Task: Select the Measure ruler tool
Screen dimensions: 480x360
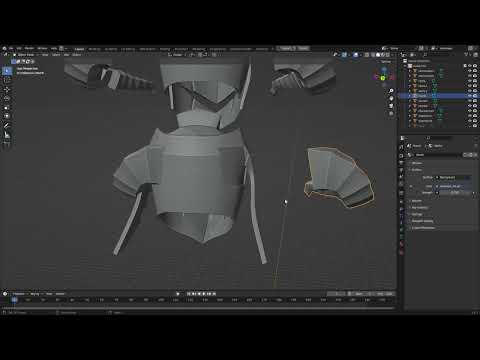Action: 7,135
